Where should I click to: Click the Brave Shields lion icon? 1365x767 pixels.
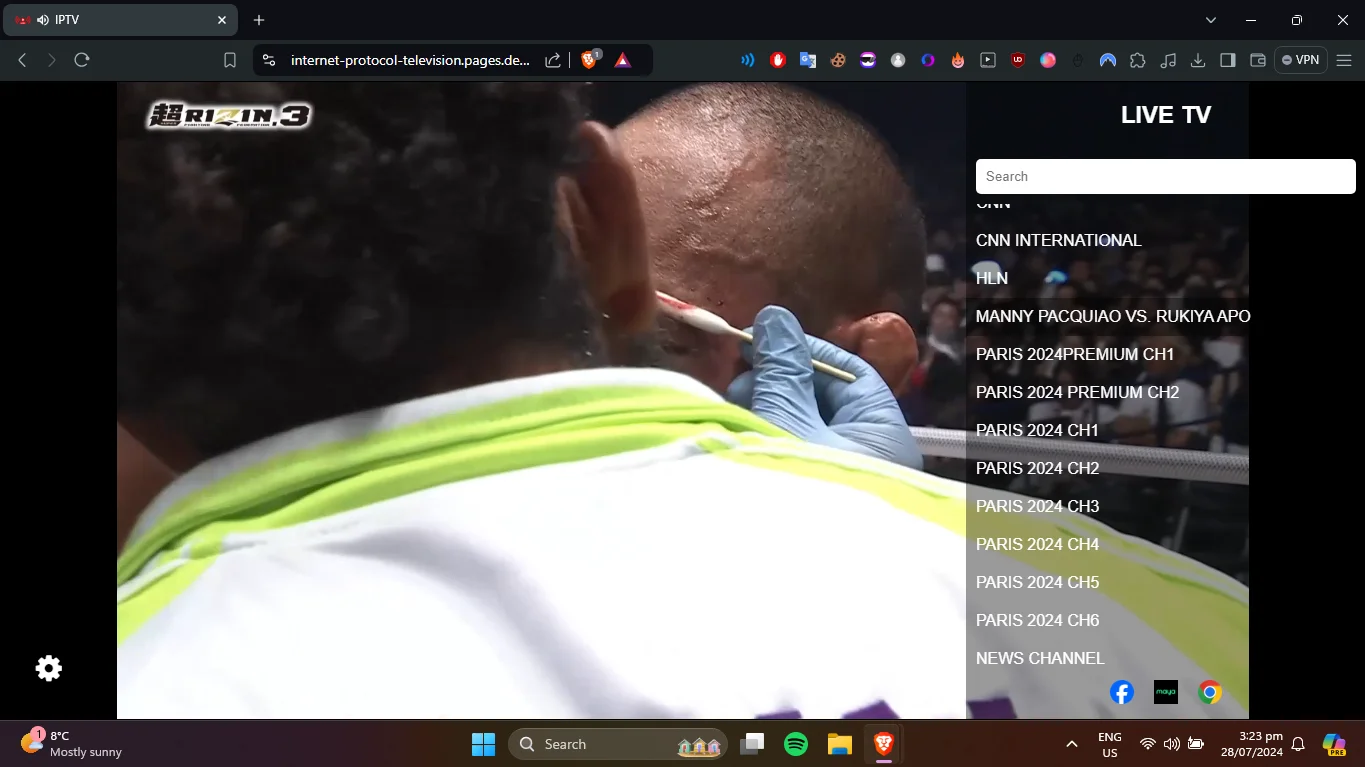(590, 60)
